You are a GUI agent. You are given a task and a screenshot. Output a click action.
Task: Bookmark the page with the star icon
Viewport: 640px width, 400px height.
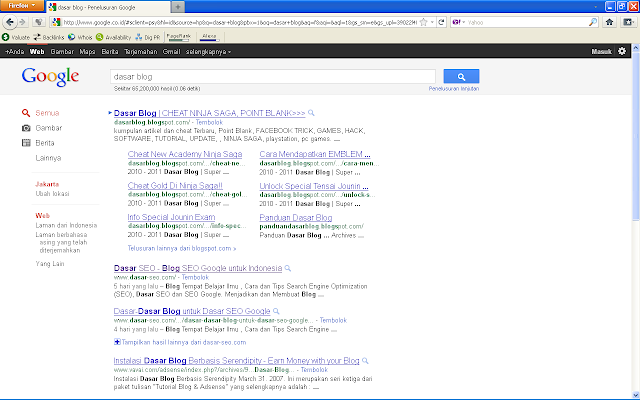(x=424, y=22)
